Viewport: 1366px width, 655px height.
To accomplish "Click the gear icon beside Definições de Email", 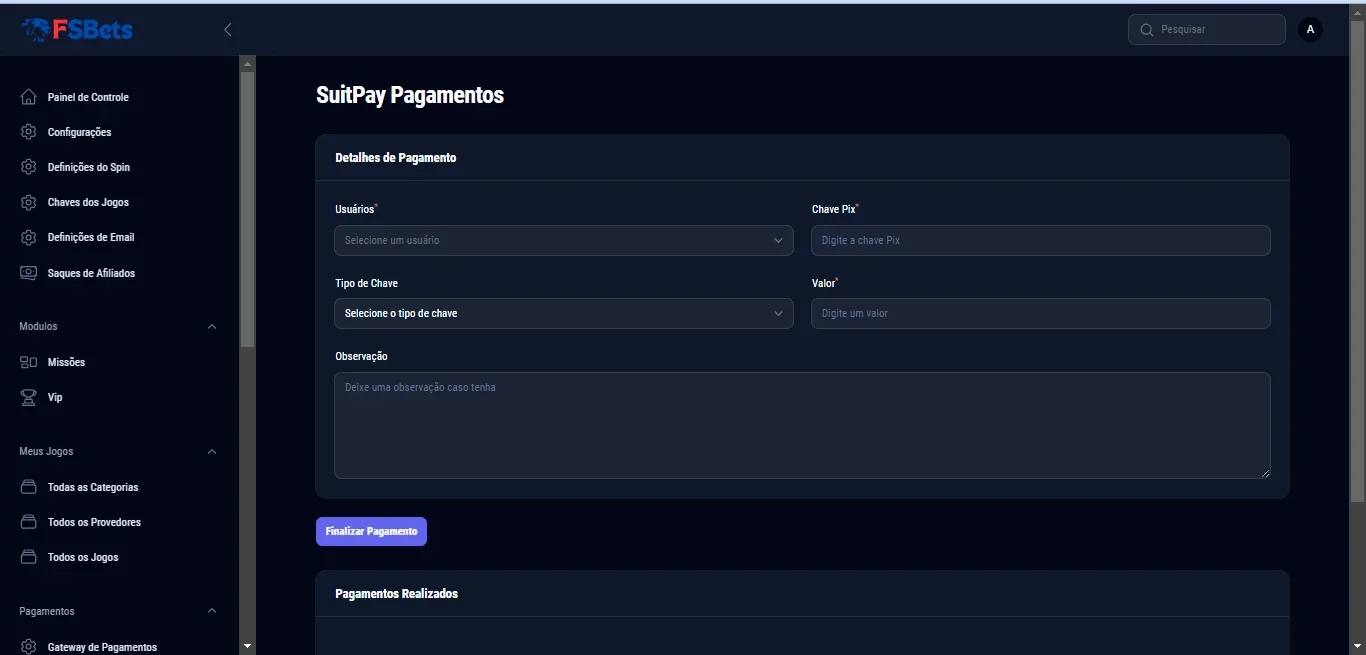I will pos(29,237).
